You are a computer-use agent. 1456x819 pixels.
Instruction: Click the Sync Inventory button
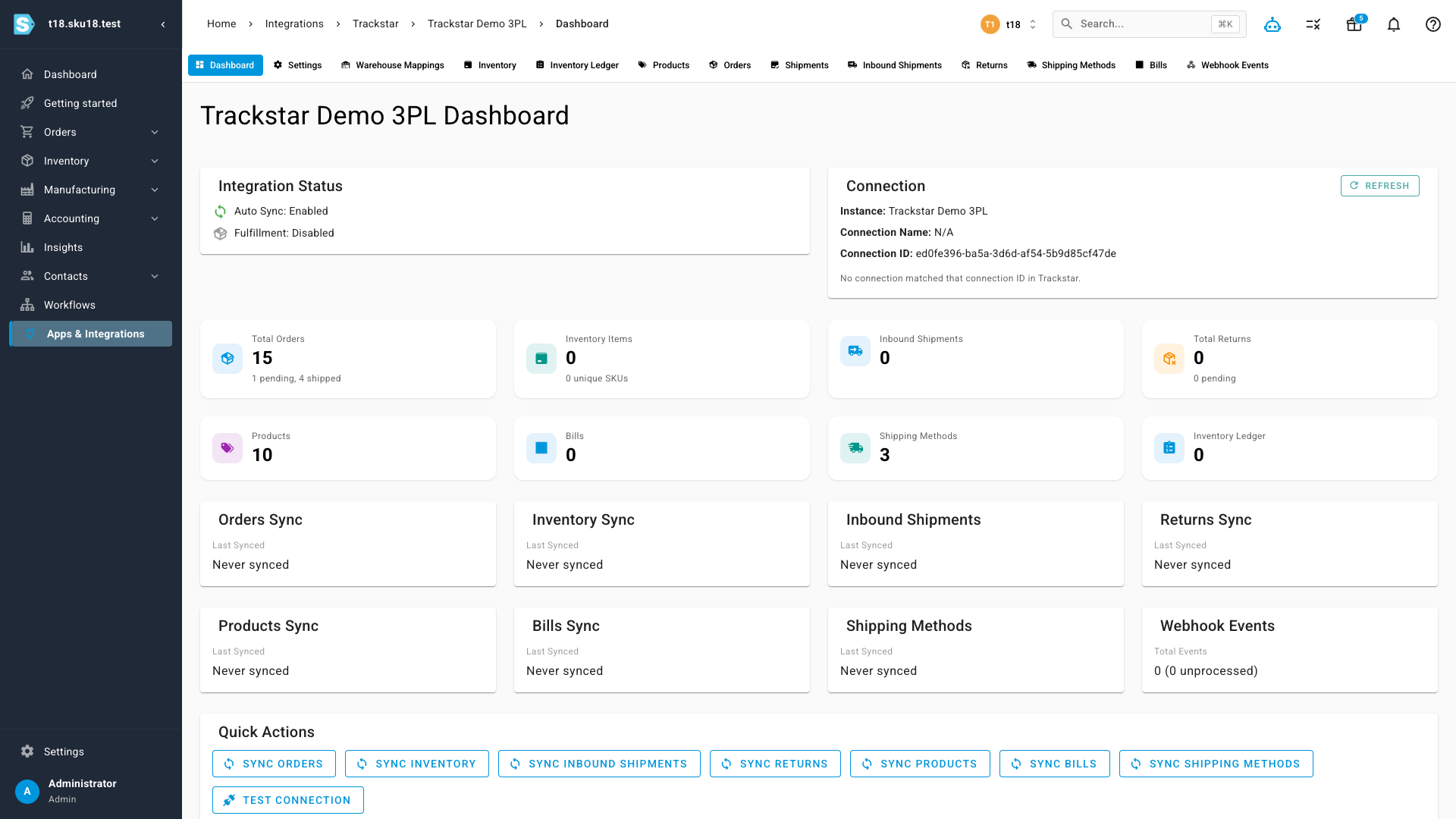417,764
